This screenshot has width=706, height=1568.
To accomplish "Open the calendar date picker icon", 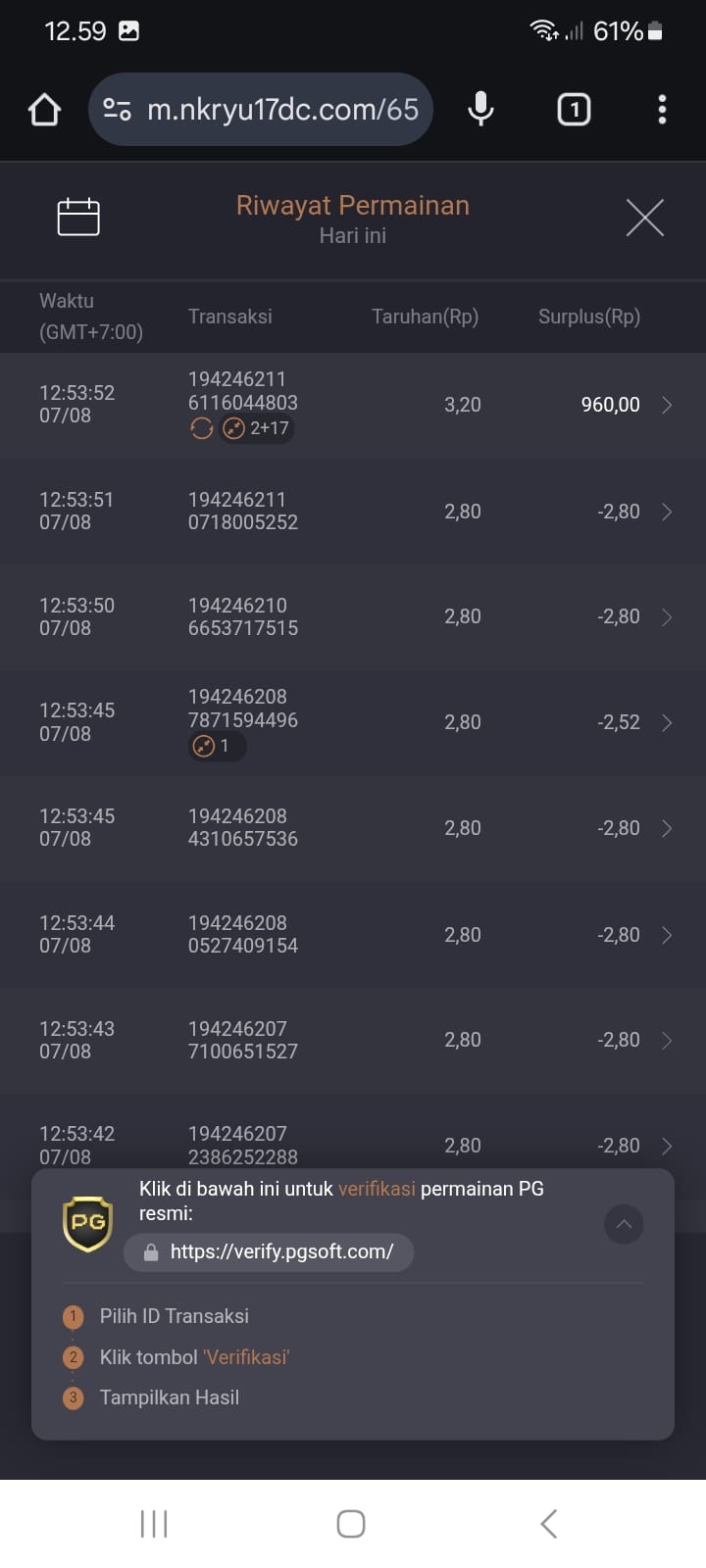I will pos(78,217).
